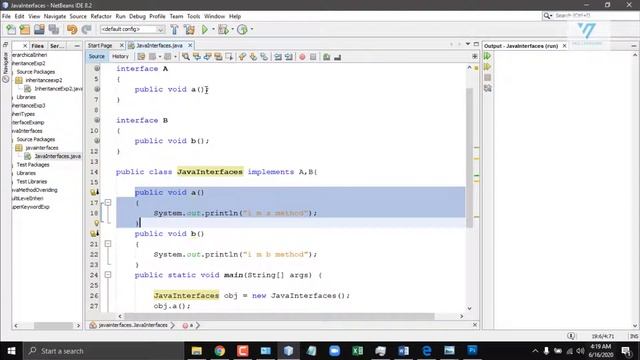The image size is (640, 360).
Task: Open the Refactor menu
Action: pyautogui.click(x=101, y=16)
